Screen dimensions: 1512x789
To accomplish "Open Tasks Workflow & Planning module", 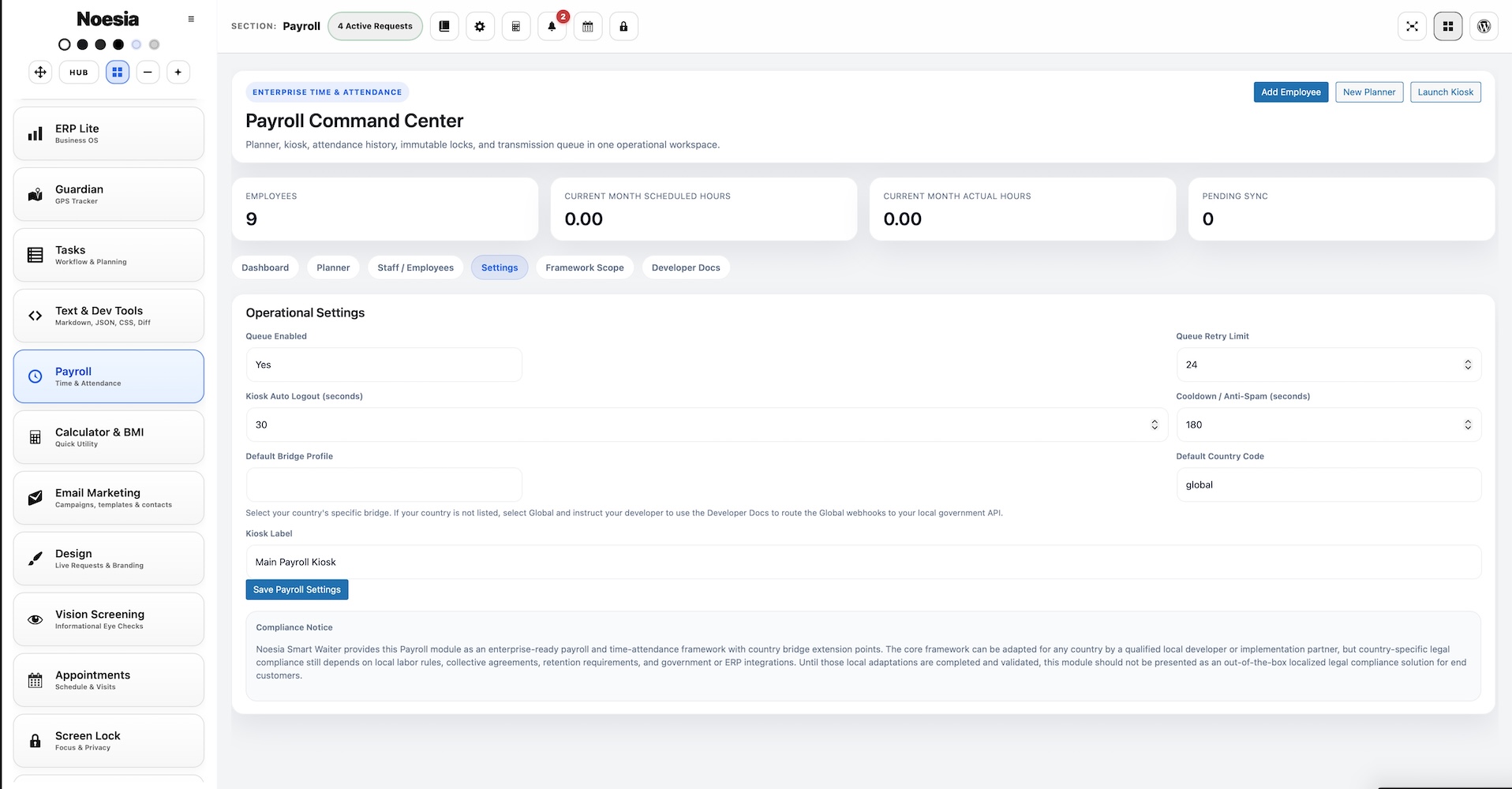I will click(109, 255).
